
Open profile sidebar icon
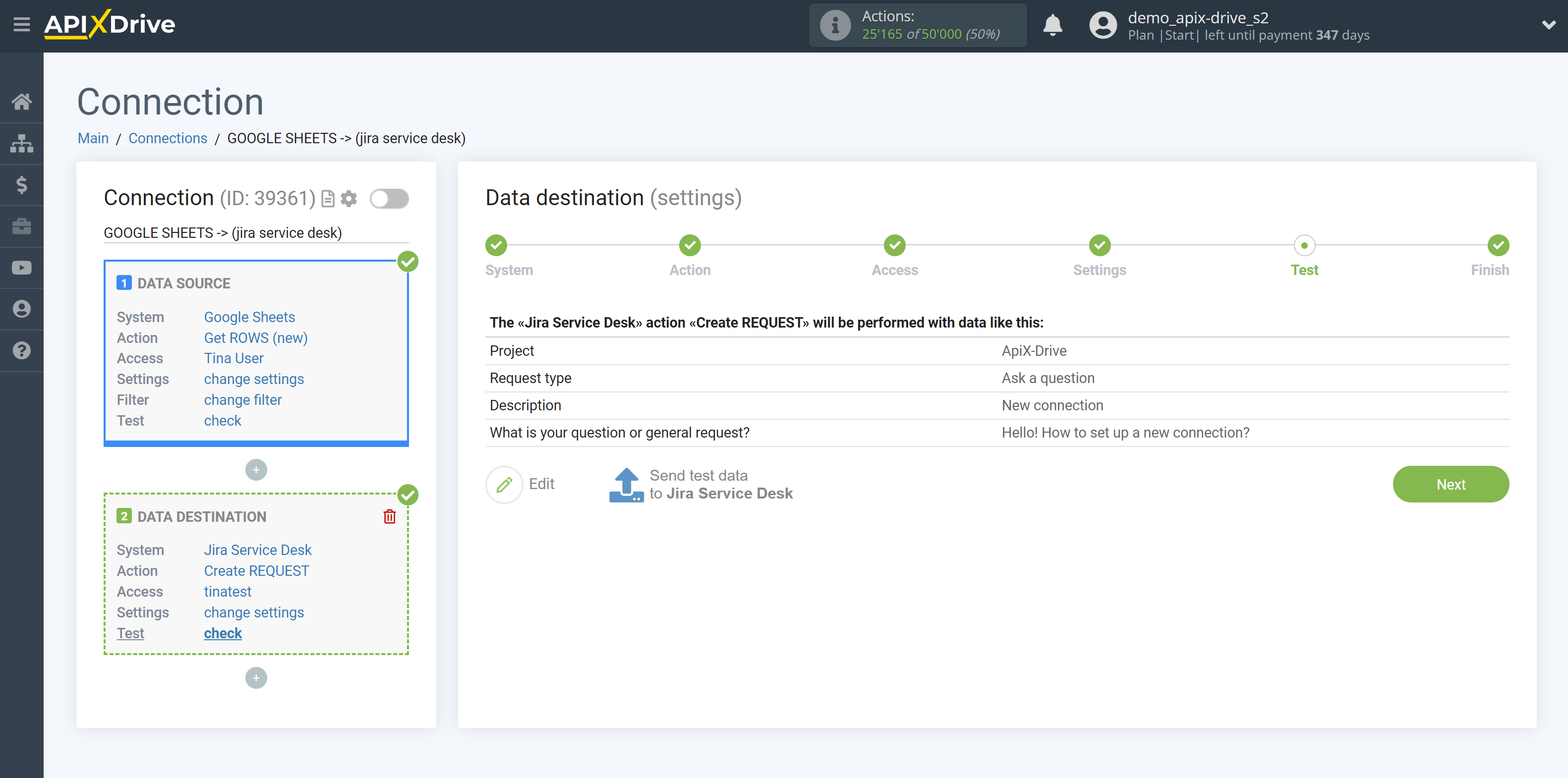click(21, 309)
